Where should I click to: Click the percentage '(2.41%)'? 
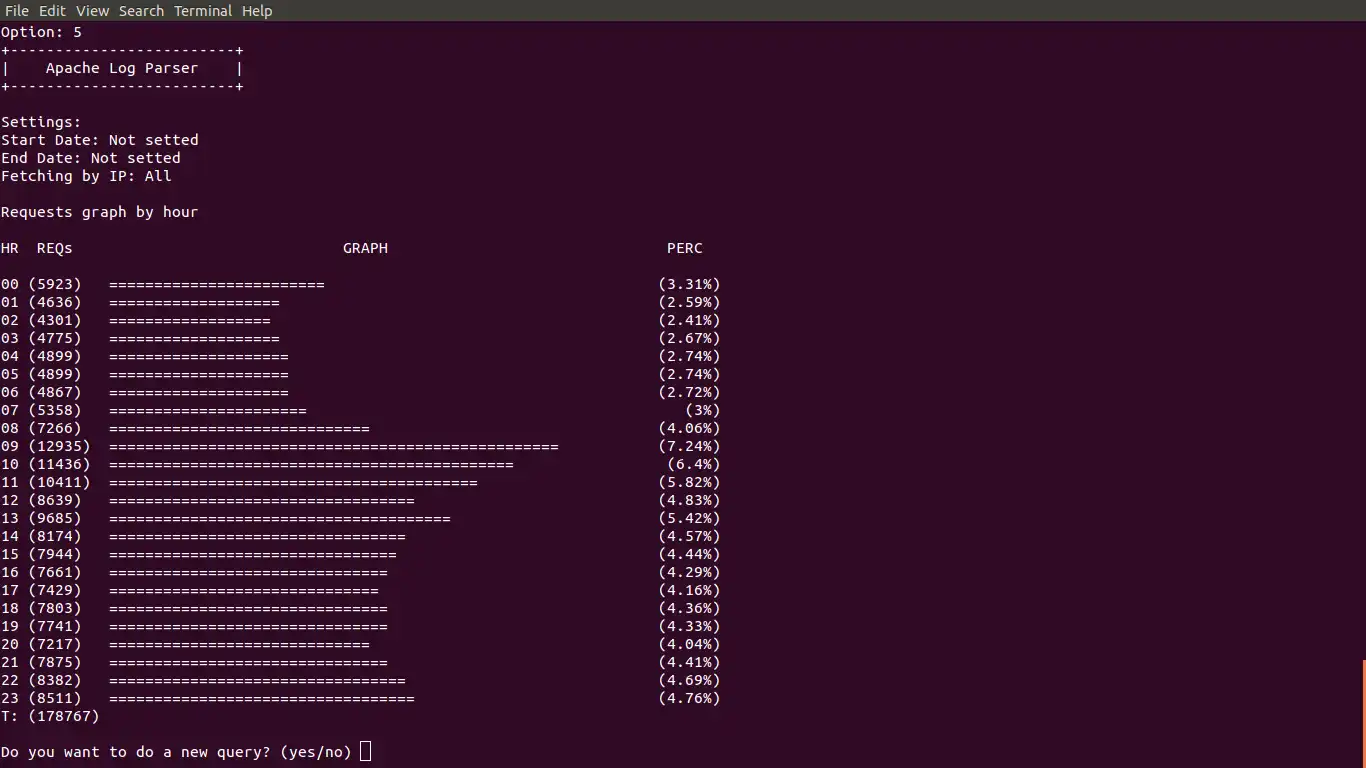click(689, 320)
